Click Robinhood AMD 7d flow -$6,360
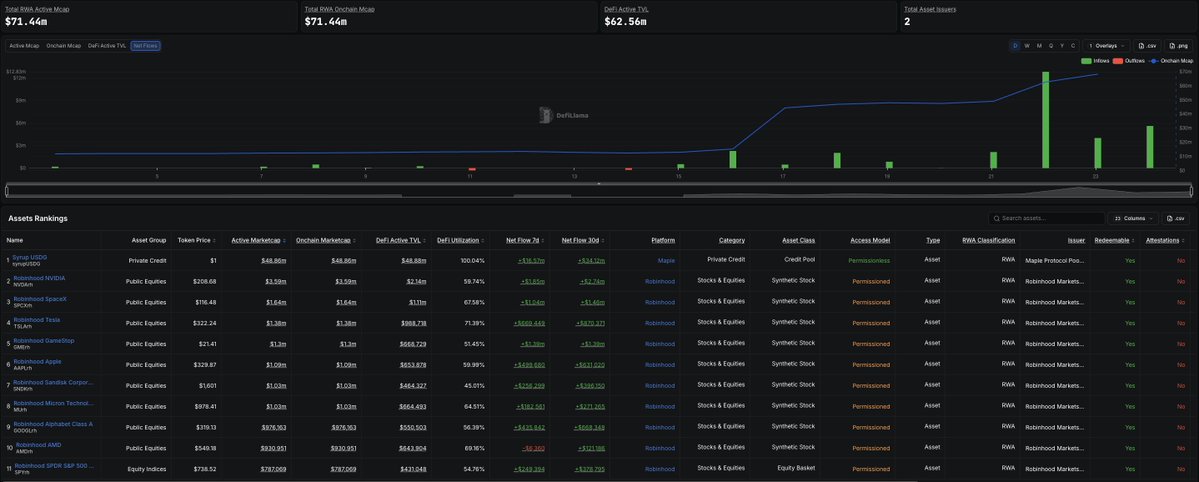Screen dimensions: 1199x482 (533, 448)
